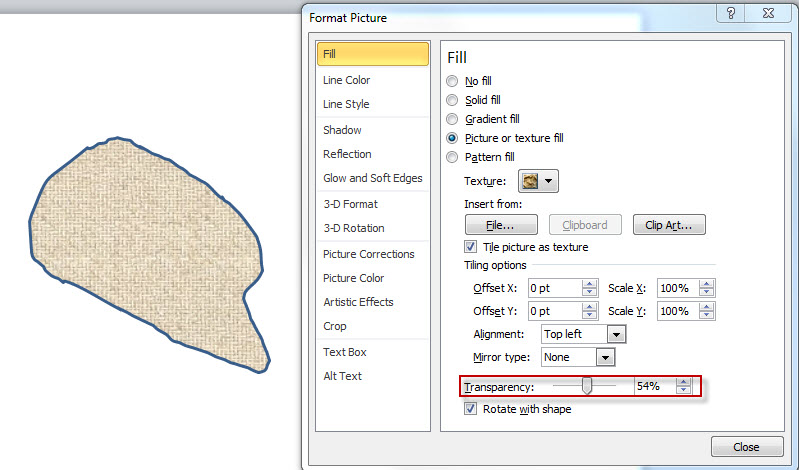Increase Scale X with the up arrow
Image resolution: width=799 pixels, height=470 pixels.
(x=706, y=284)
